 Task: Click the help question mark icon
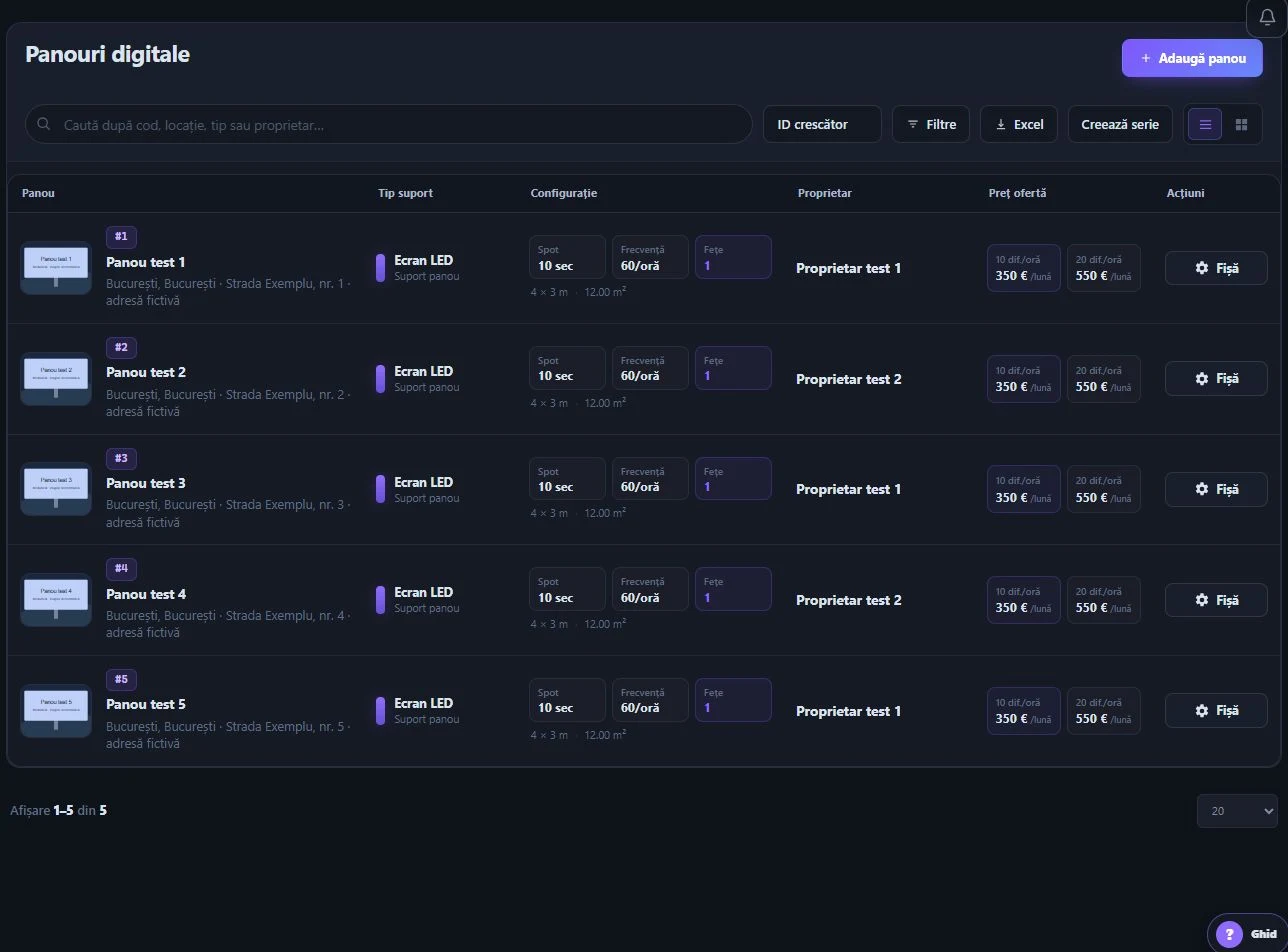(x=1228, y=934)
